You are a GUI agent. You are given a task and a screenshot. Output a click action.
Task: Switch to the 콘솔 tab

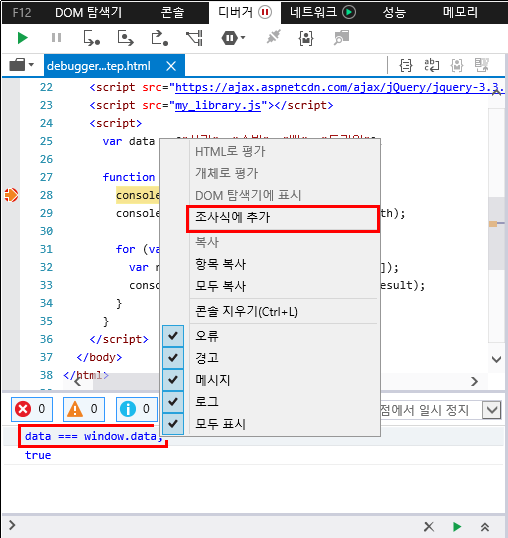172,13
